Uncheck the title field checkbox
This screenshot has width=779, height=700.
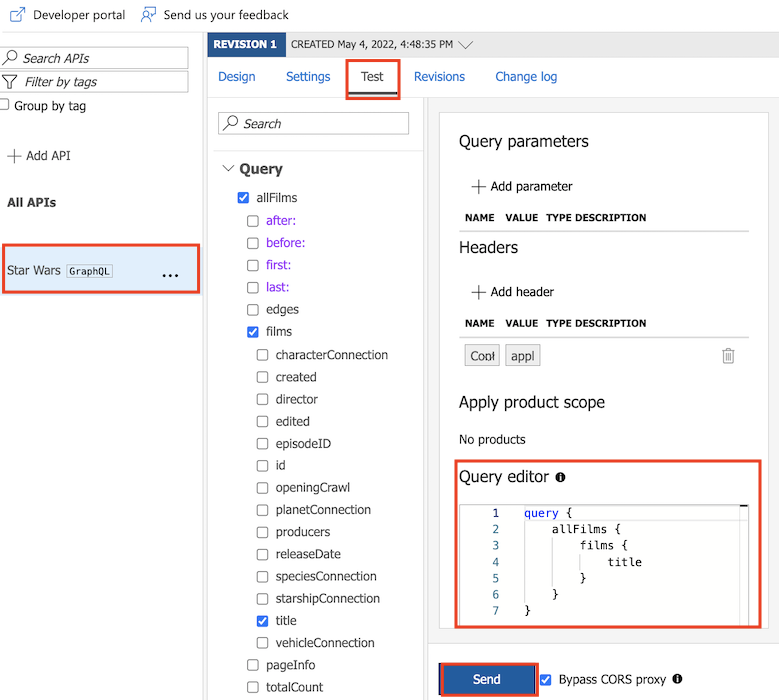(262, 621)
